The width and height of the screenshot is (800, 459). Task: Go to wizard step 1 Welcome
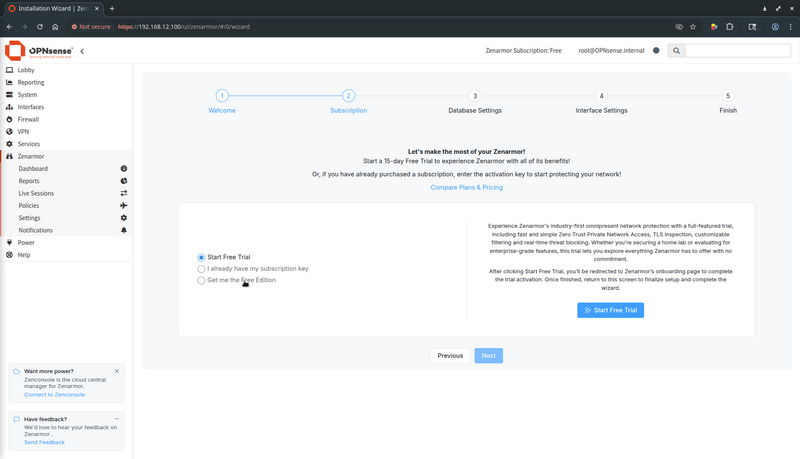point(222,95)
